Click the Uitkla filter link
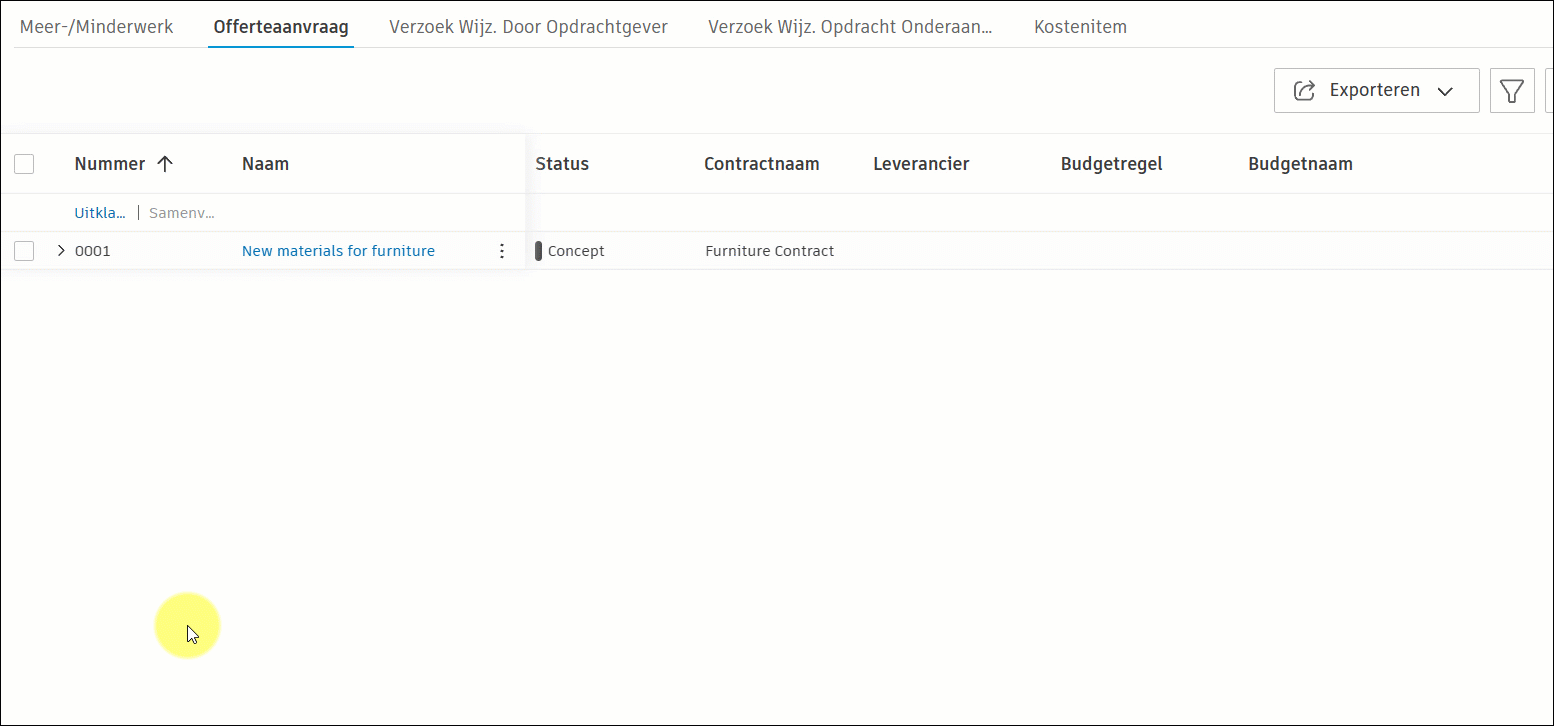The width and height of the screenshot is (1554, 726). tap(99, 212)
